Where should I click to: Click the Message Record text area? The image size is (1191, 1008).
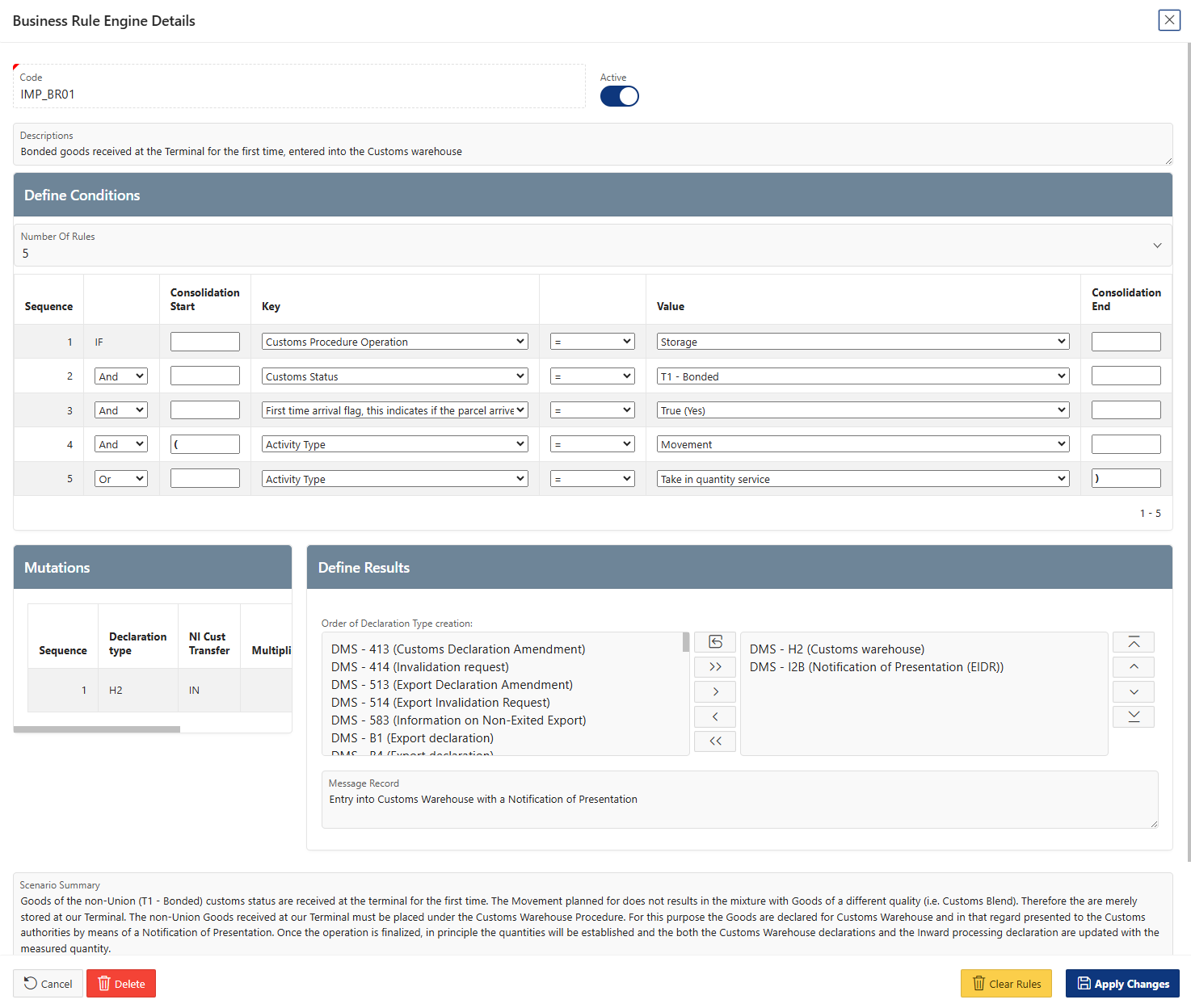click(x=740, y=800)
